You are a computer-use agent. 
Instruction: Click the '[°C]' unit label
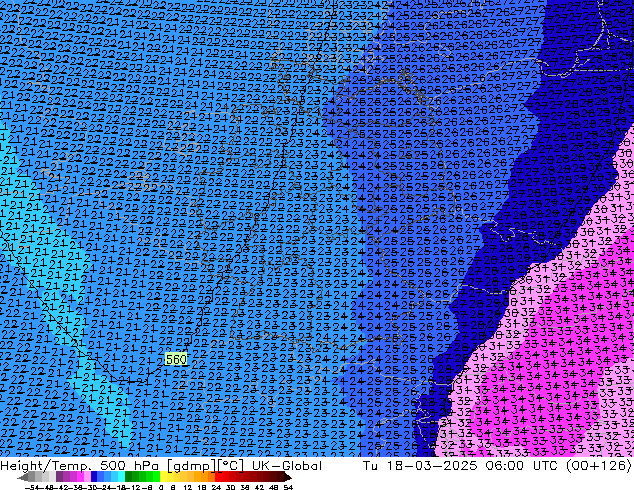tap(230, 466)
